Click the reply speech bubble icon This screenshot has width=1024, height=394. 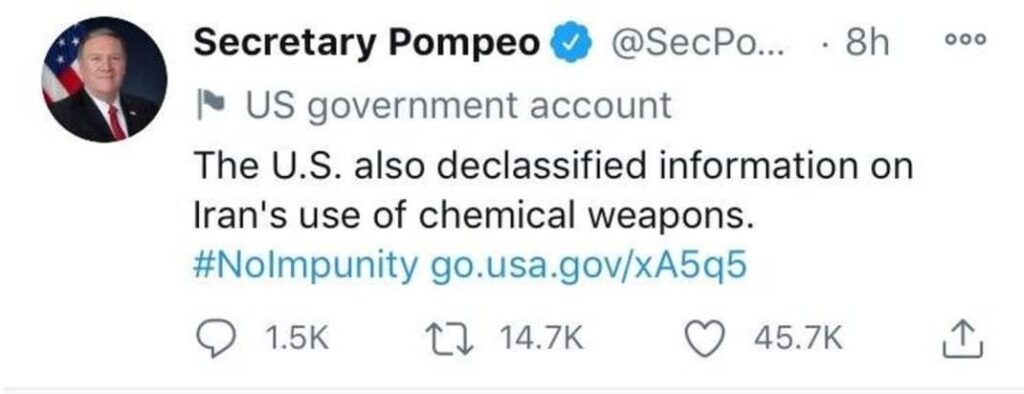coord(214,340)
